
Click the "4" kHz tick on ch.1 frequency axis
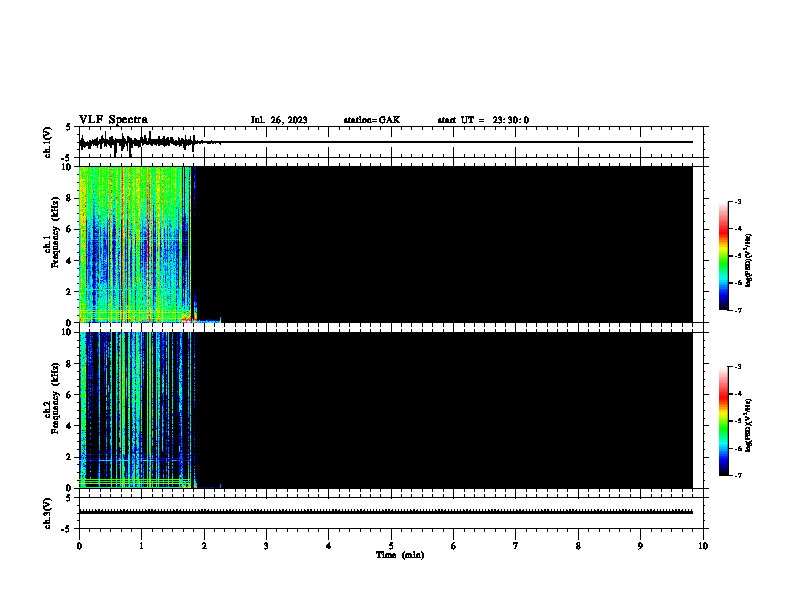point(69,261)
